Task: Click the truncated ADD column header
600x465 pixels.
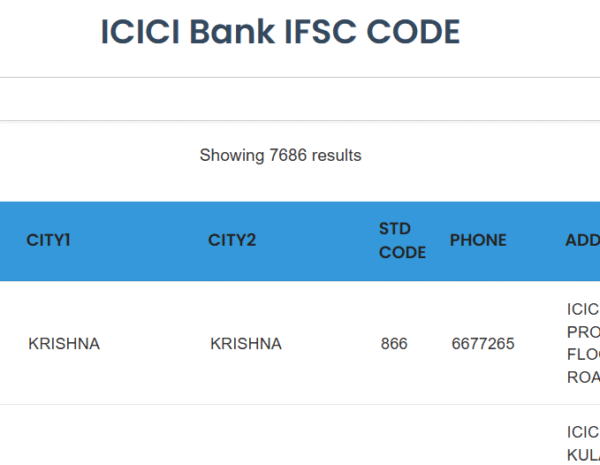Action: (x=582, y=240)
